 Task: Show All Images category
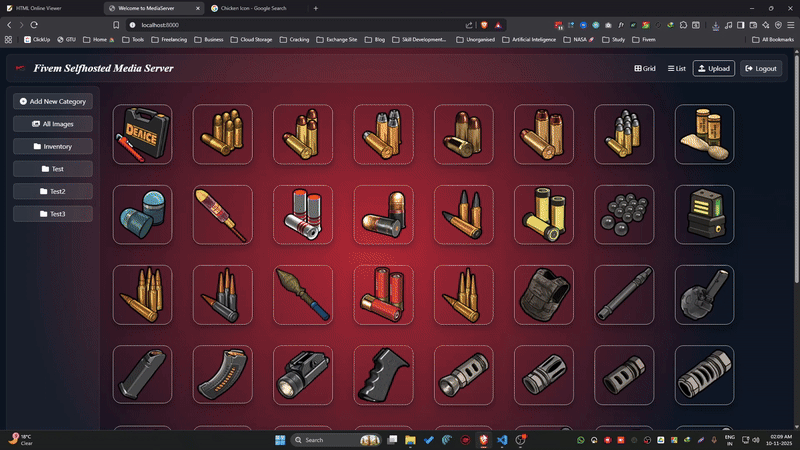coord(53,124)
